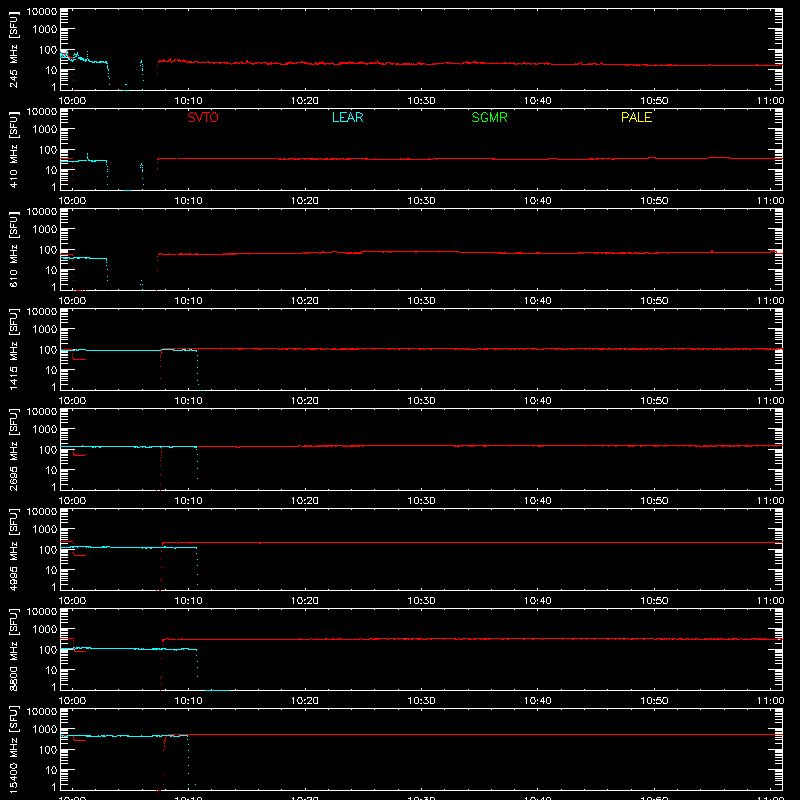Select the 245 MHz [SFU] axis label
The image size is (800, 800).
(13, 50)
